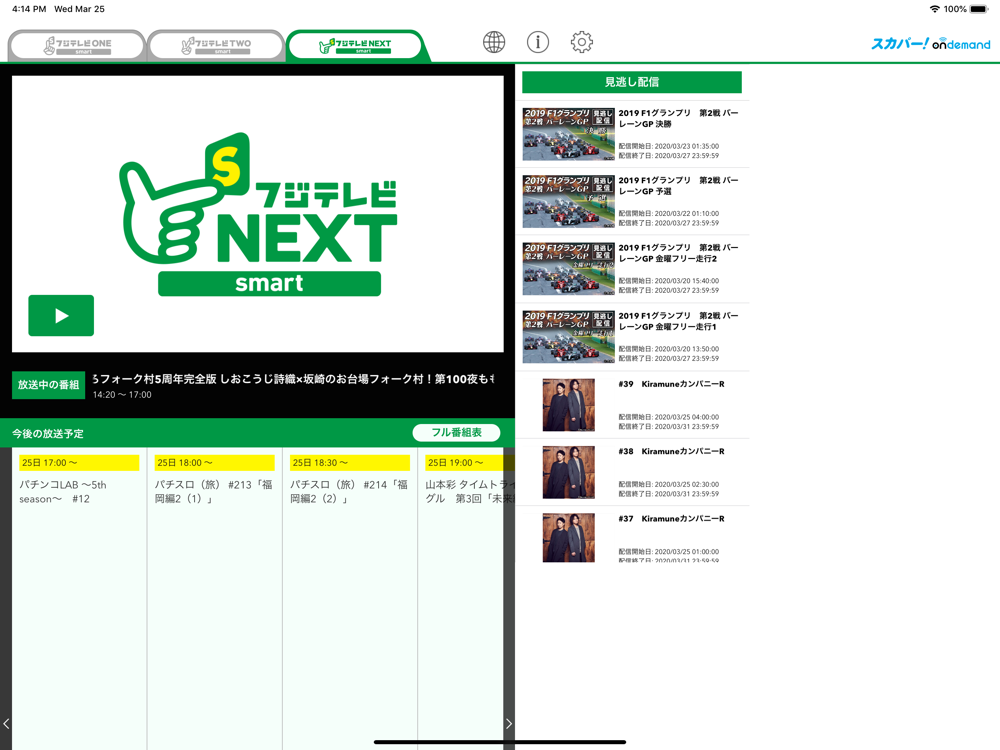Open thumbnail for 金曜フリー走行1
The width and height of the screenshot is (1000, 750).
[x=569, y=337]
